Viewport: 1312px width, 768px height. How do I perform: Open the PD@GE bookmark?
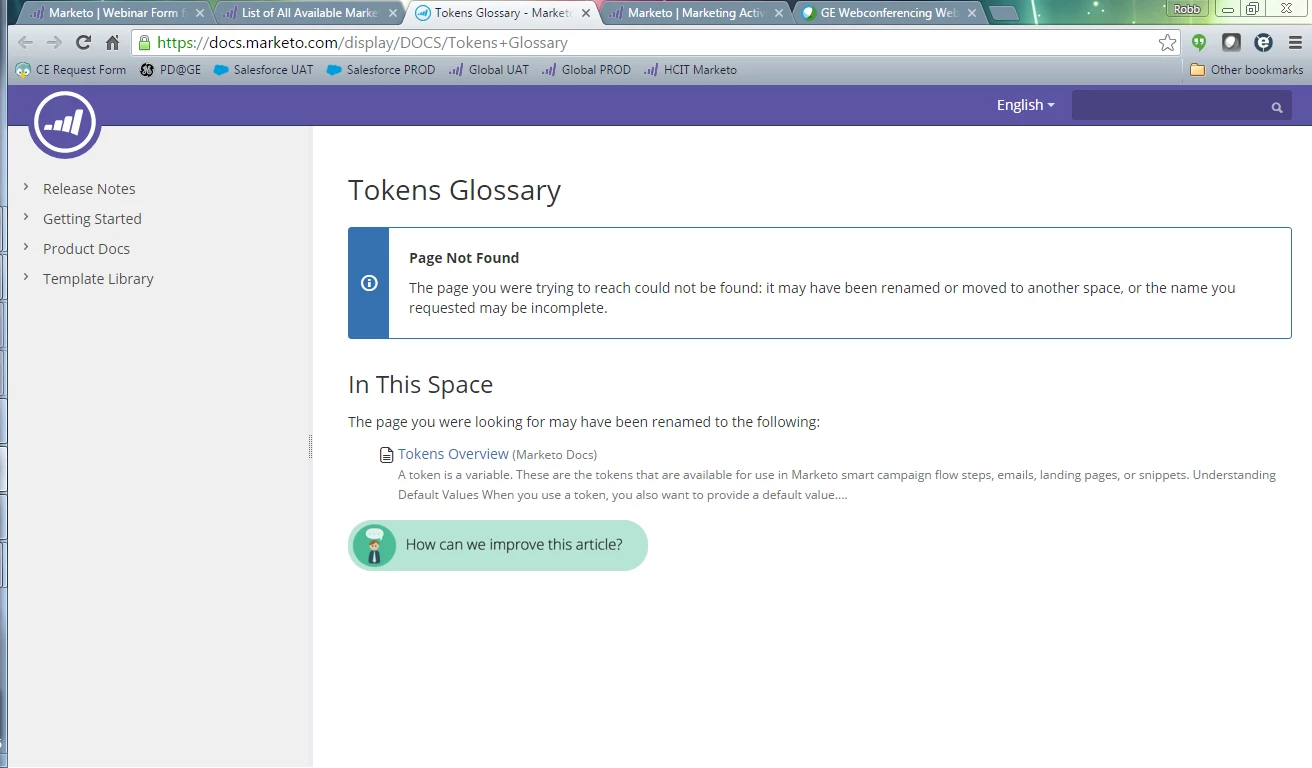pyautogui.click(x=170, y=70)
